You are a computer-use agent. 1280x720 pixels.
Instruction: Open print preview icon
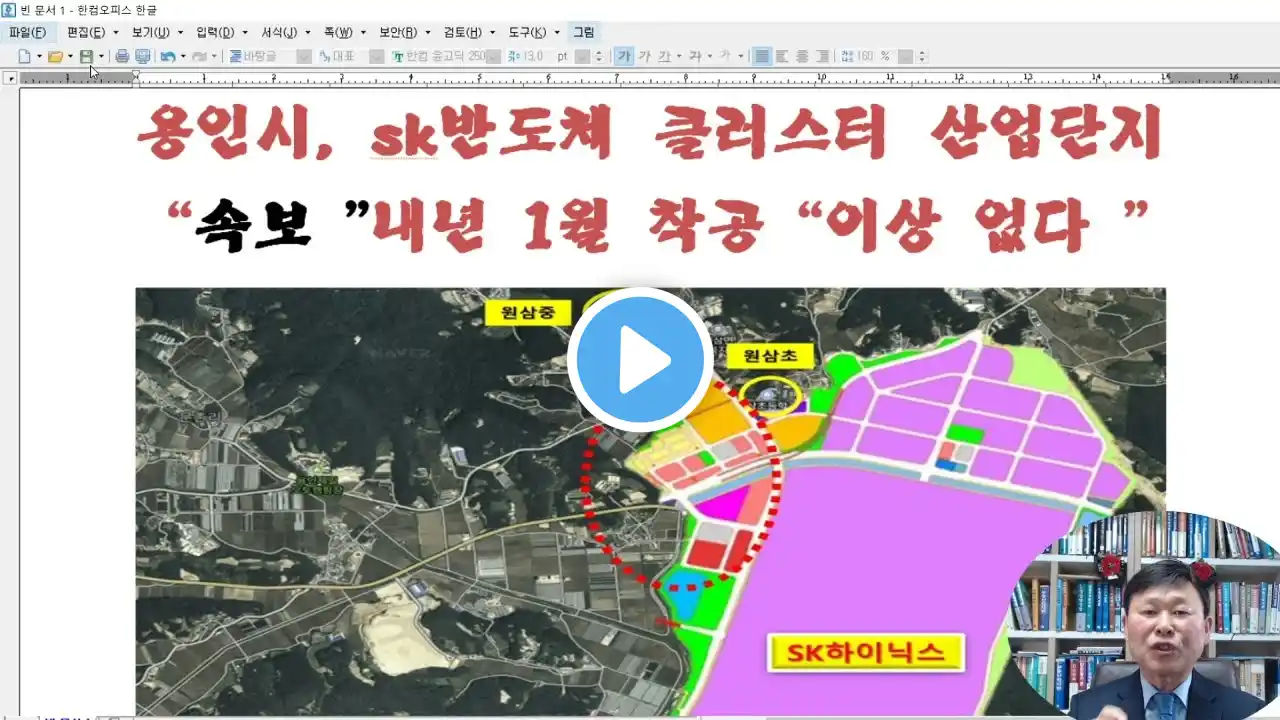point(142,56)
